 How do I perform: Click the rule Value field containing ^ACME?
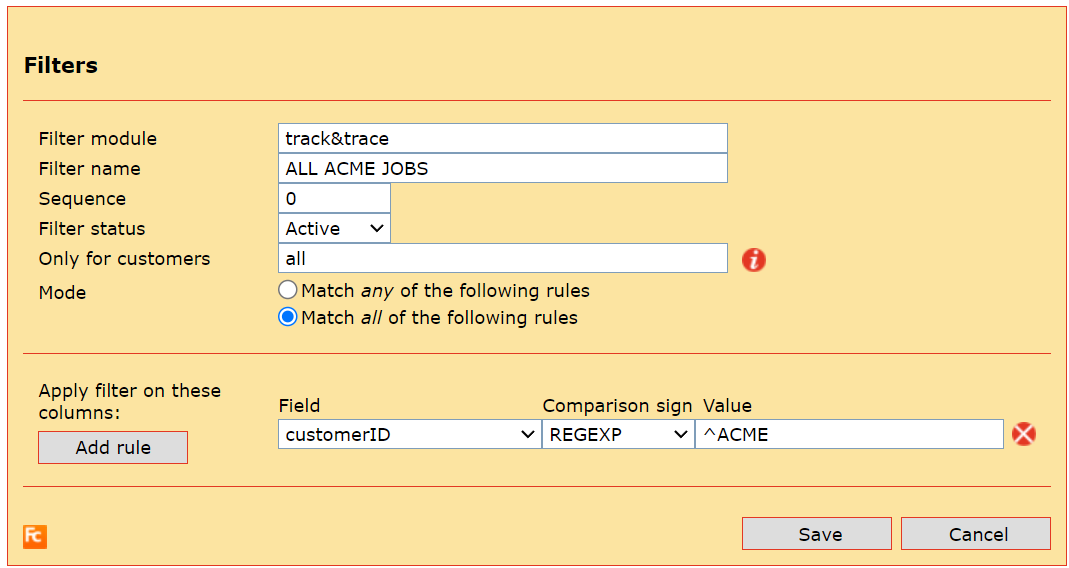click(x=849, y=435)
